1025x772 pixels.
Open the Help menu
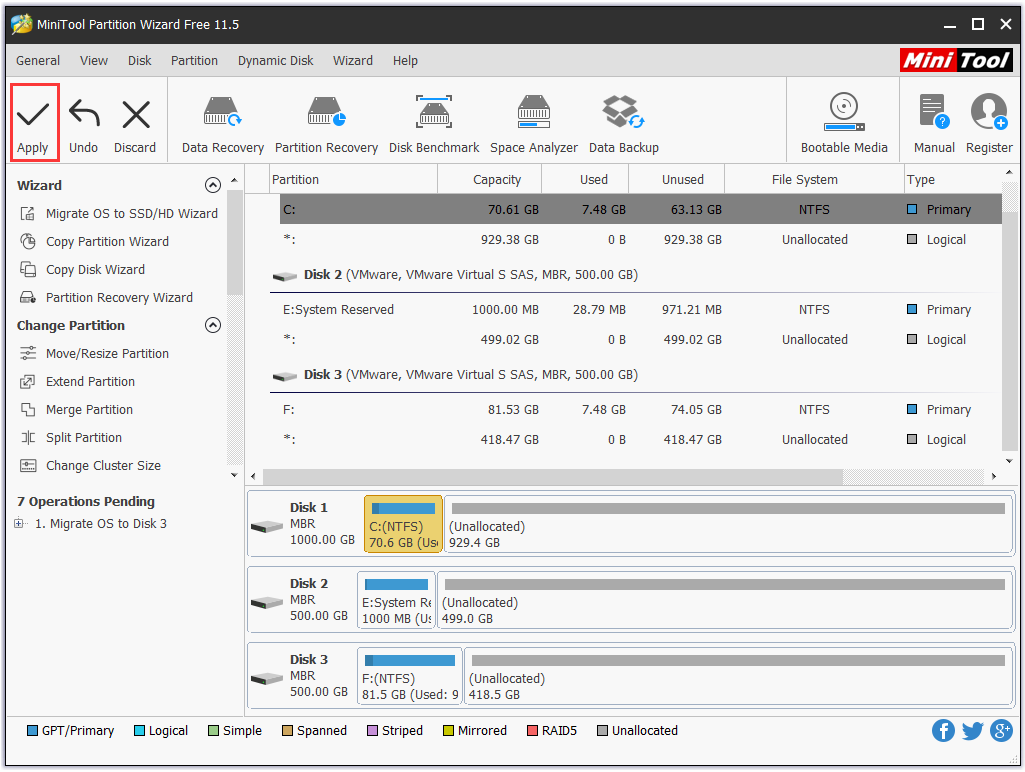click(x=405, y=61)
